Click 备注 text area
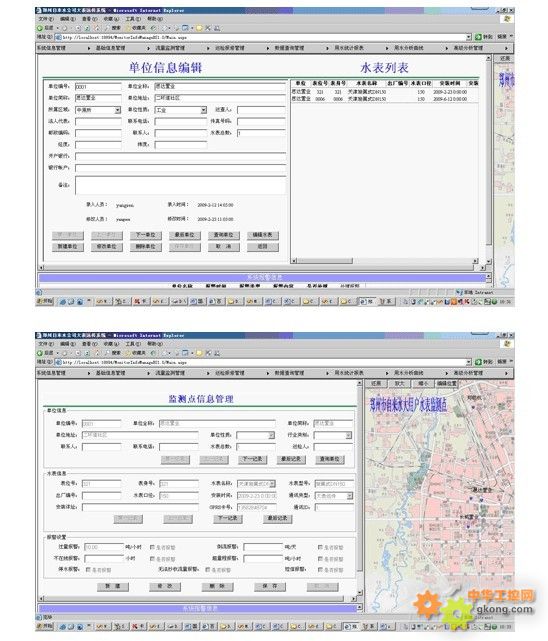The width and height of the screenshot is (548, 641). click(x=180, y=185)
